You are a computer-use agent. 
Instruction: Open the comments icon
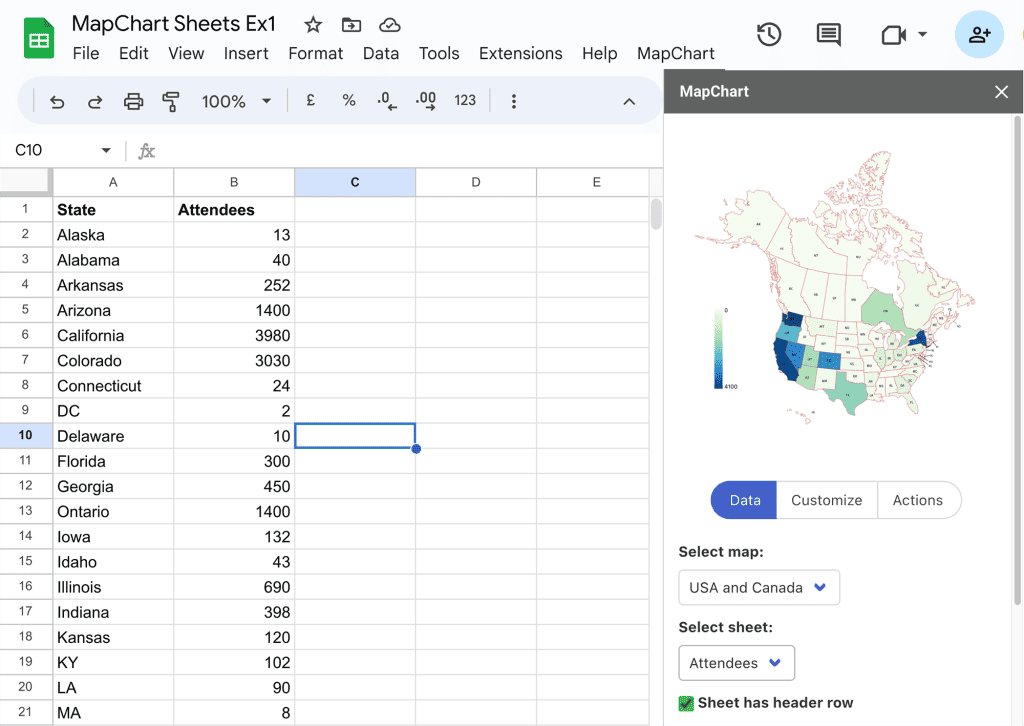[828, 34]
